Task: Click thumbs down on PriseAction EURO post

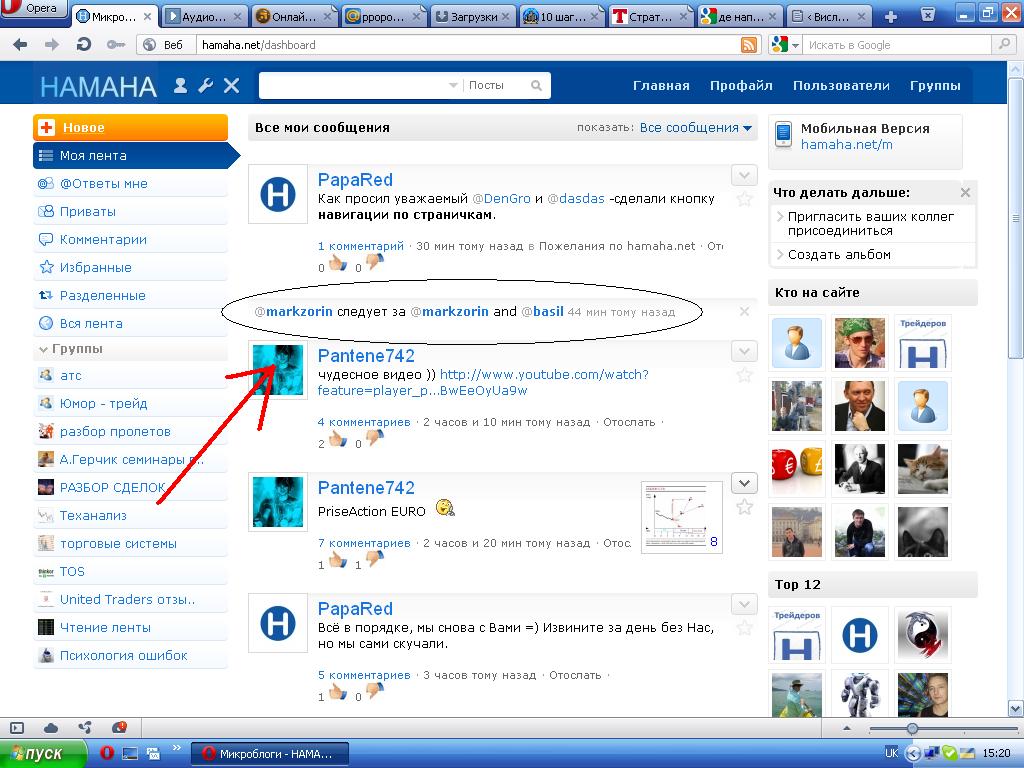Action: (x=374, y=560)
